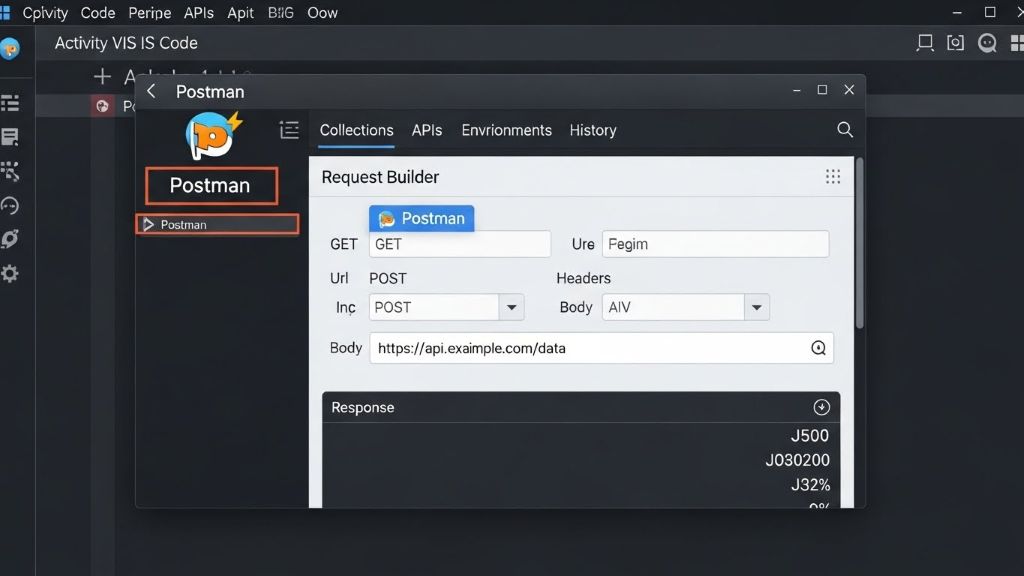This screenshot has width=1024, height=576.
Task: Click the camera capture icon in top toolbar
Action: (x=956, y=43)
